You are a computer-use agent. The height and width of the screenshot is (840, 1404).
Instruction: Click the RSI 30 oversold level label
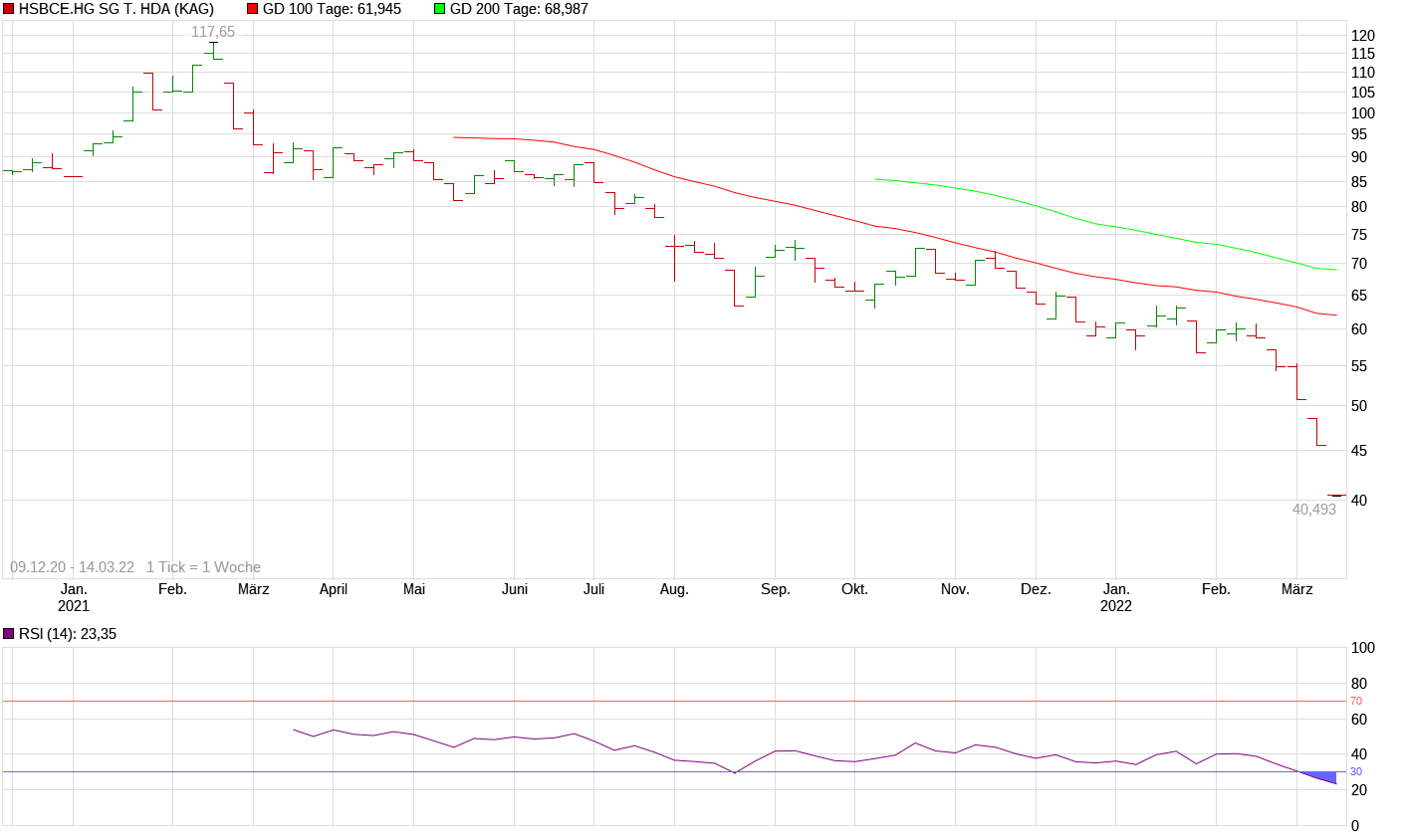[1356, 772]
